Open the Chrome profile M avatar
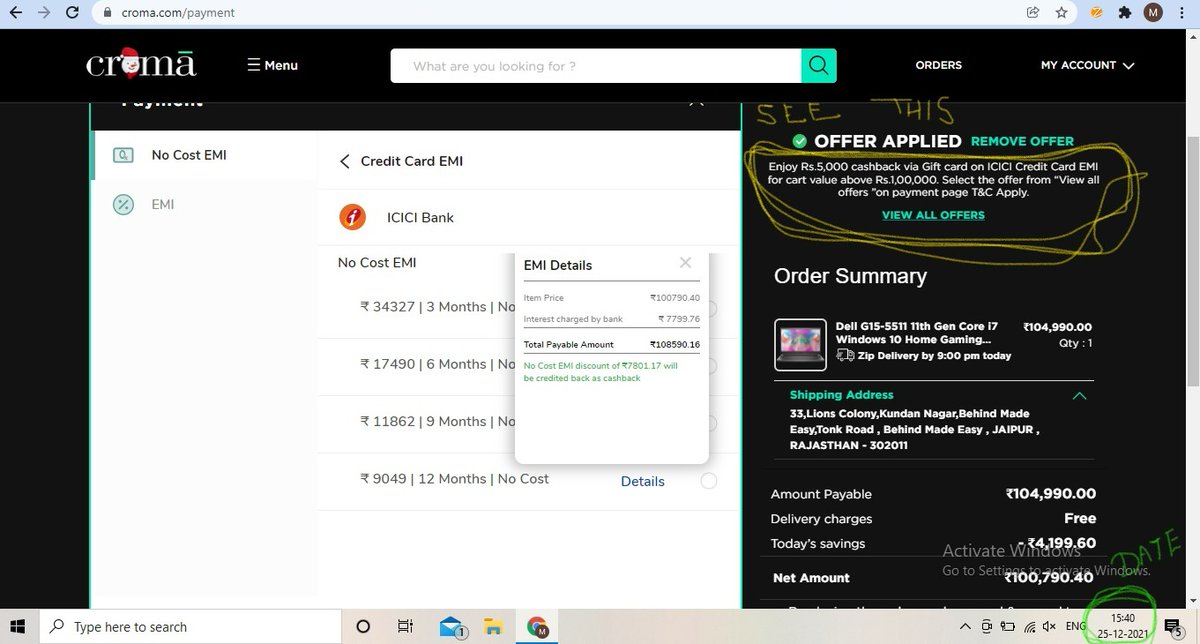Screen dimensions: 1200x644 tap(1153, 13)
